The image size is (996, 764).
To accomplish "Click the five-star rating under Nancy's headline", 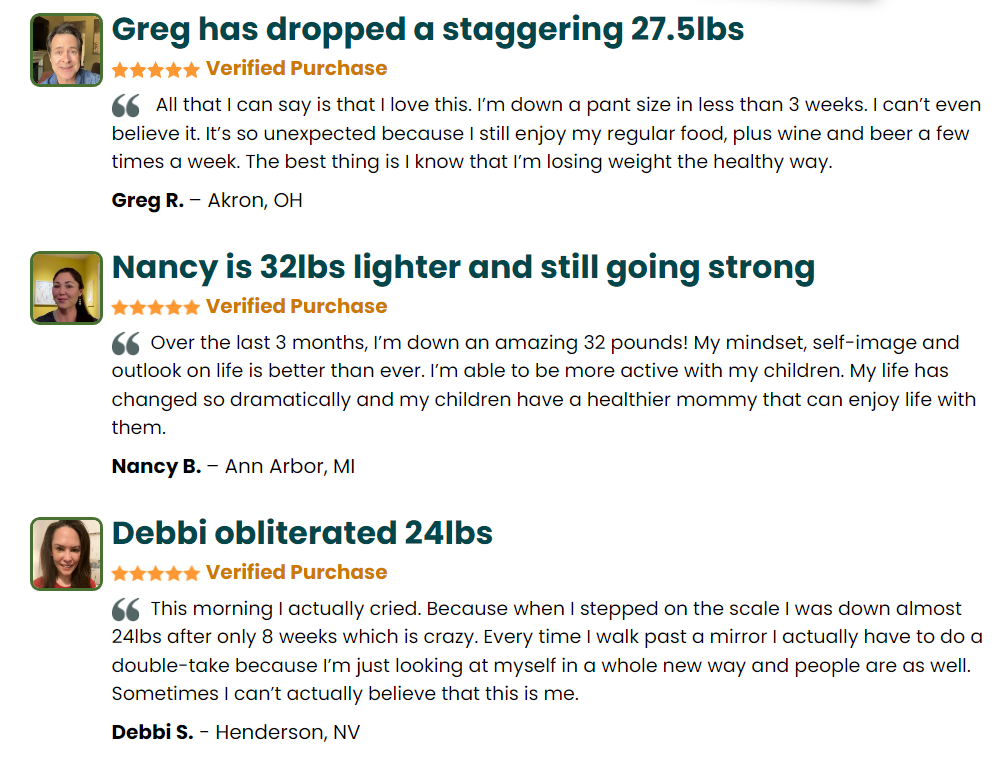I will point(156,308).
